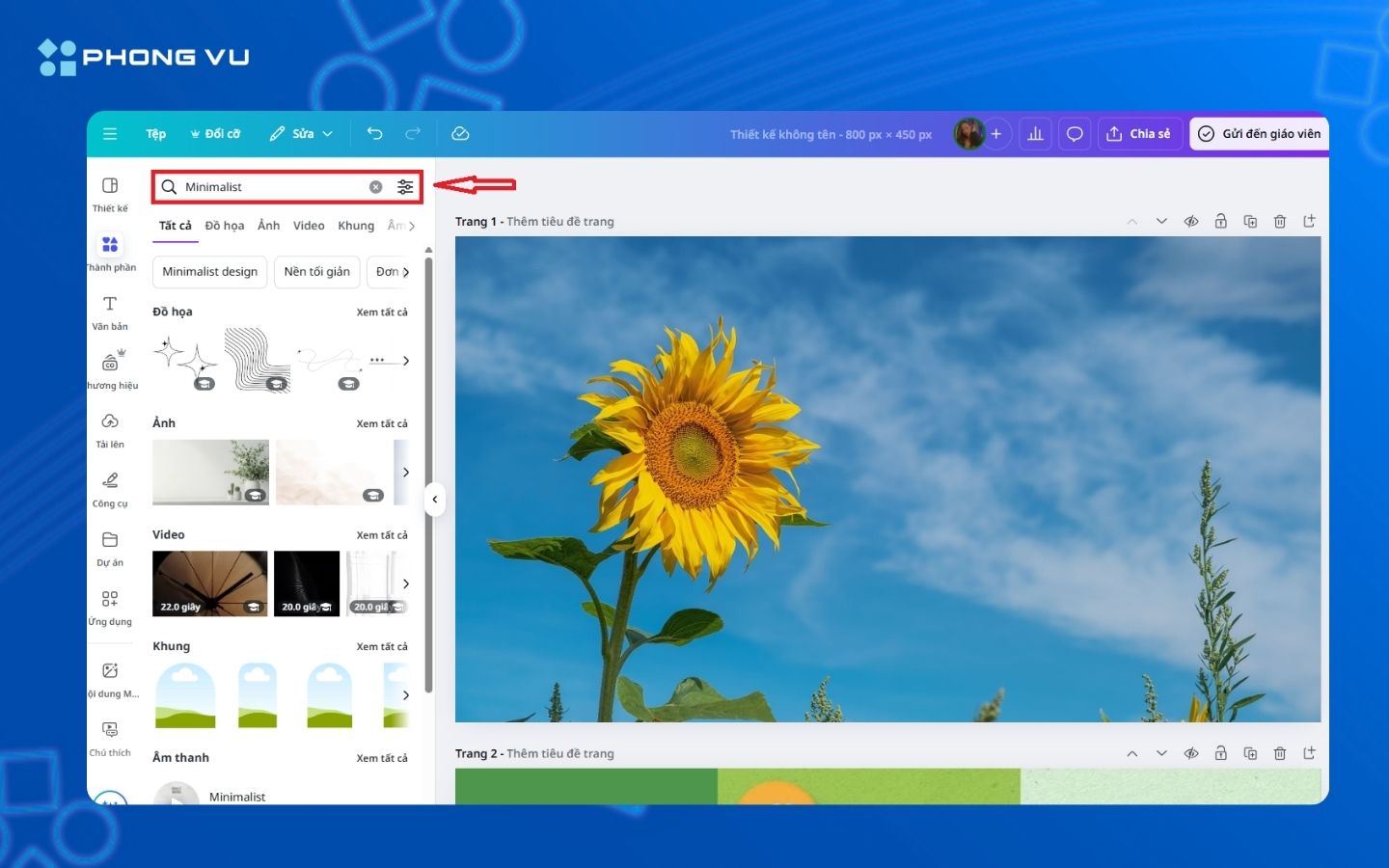Click the cloud save status icon
Image resolution: width=1389 pixels, height=868 pixels.
pos(460,134)
